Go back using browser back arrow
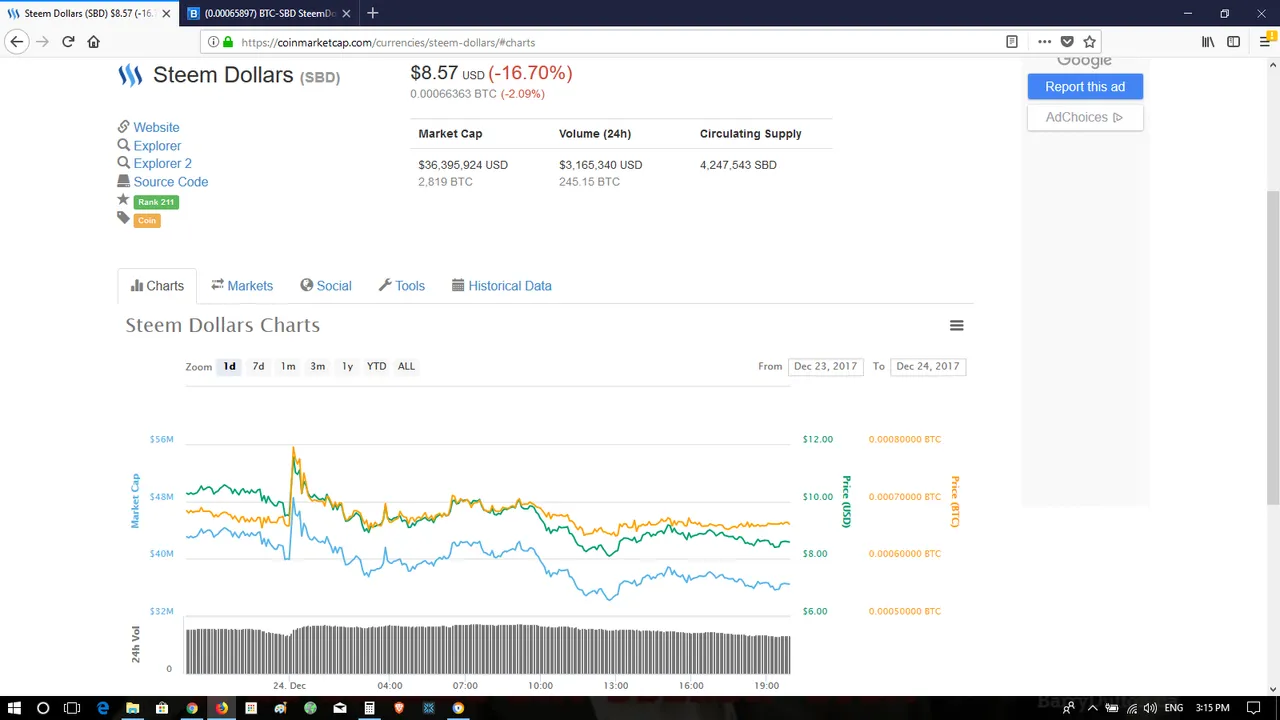1280x720 pixels. (17, 42)
